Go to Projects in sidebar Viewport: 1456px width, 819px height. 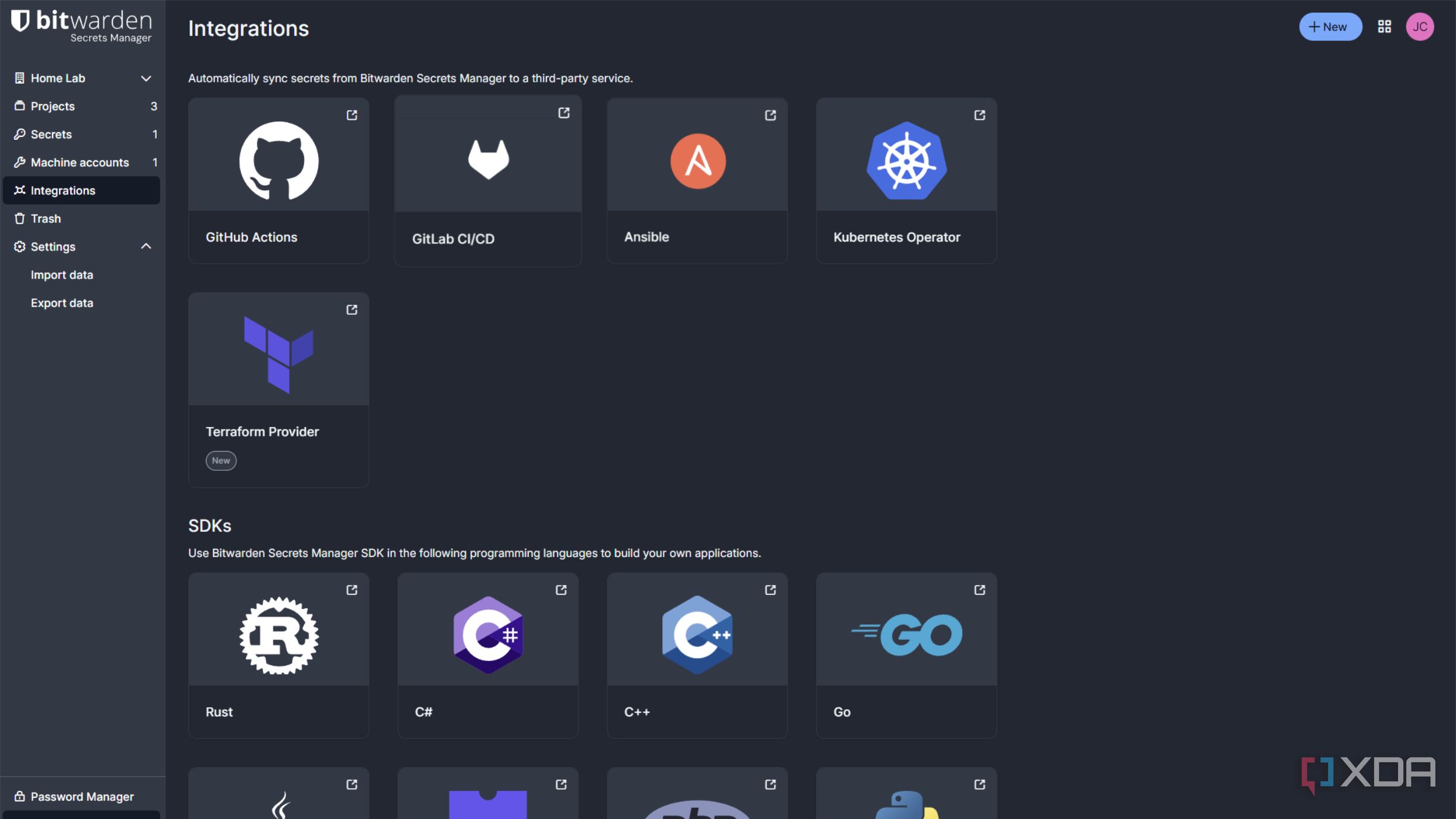coord(53,106)
